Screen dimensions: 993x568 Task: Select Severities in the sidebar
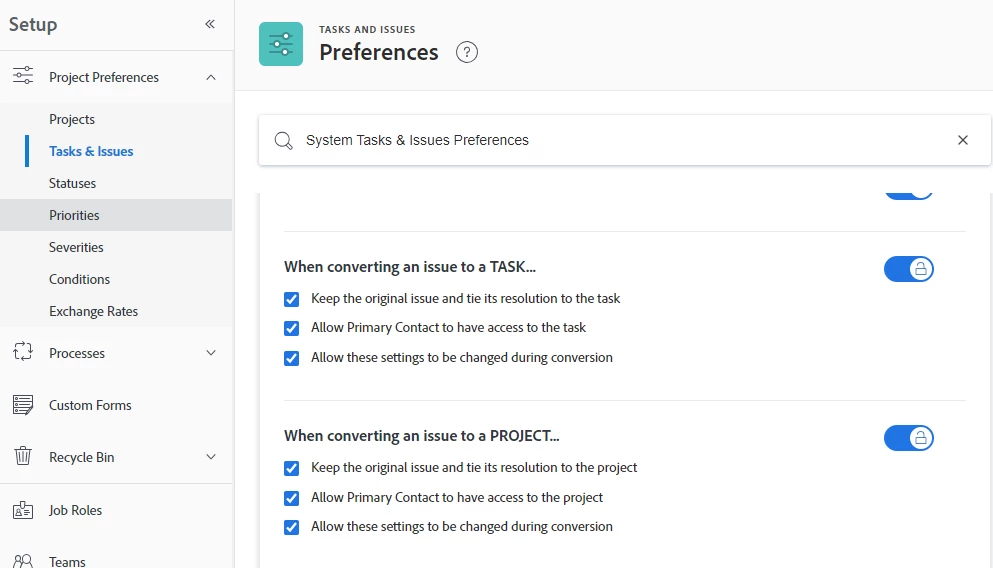[x=76, y=248]
